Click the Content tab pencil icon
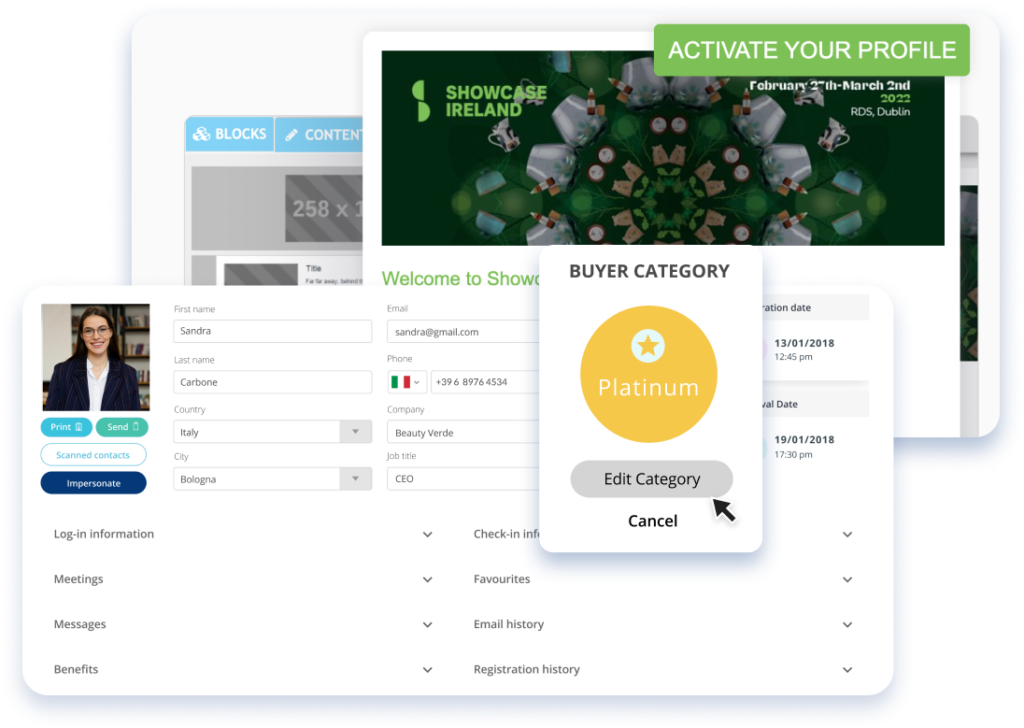 (291, 135)
